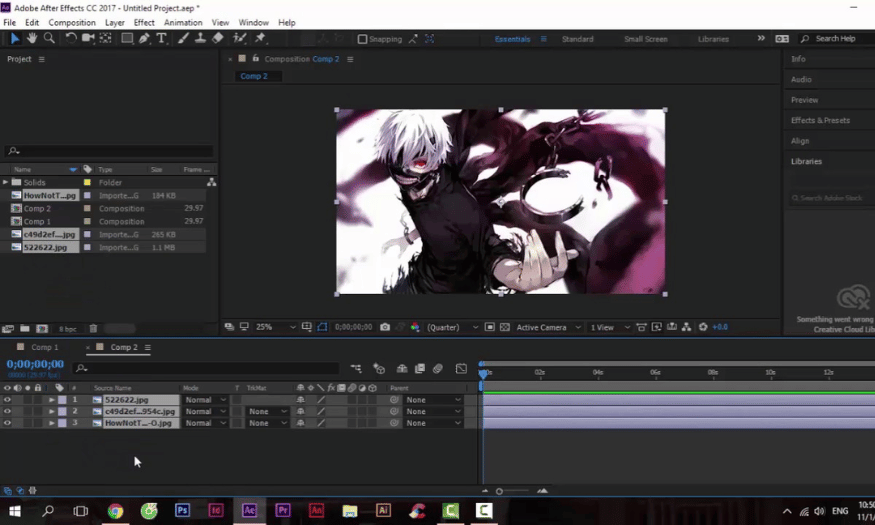Screen dimensions: 875x525
Task: Hide the 522622.jpg layer with eye icon
Action: coord(7,399)
